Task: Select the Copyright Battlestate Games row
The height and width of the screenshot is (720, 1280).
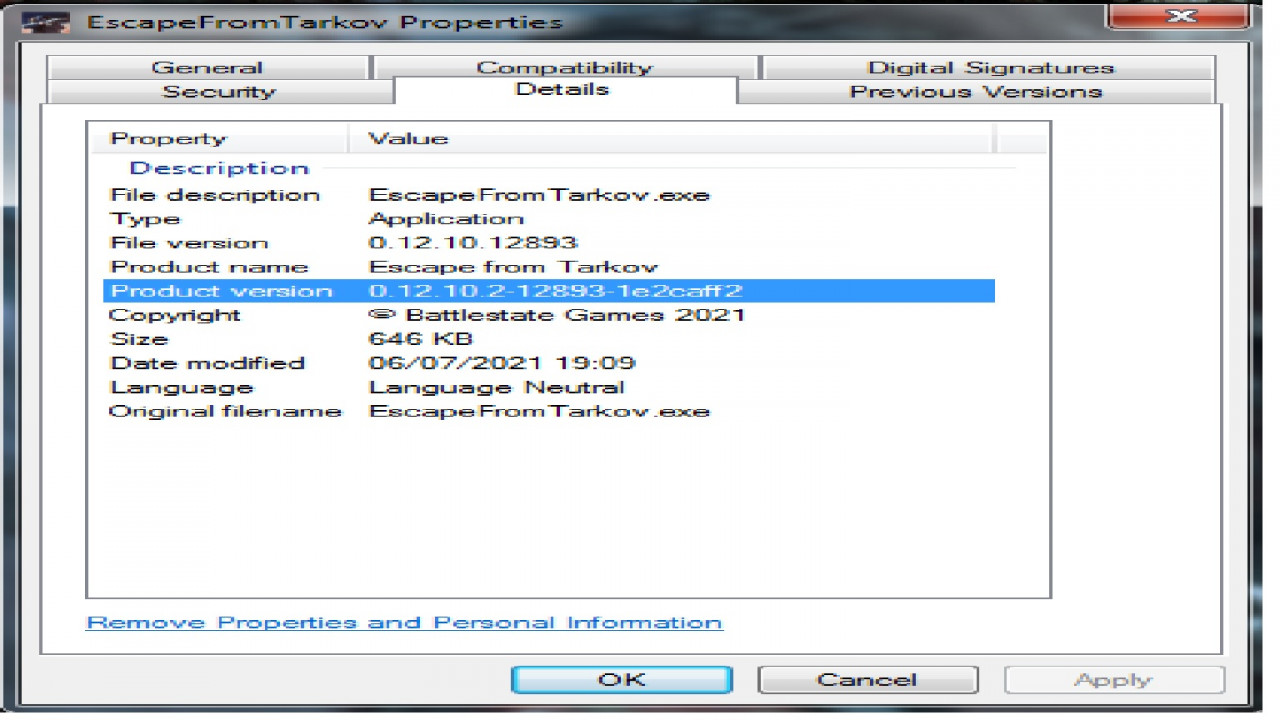Action: click(549, 315)
